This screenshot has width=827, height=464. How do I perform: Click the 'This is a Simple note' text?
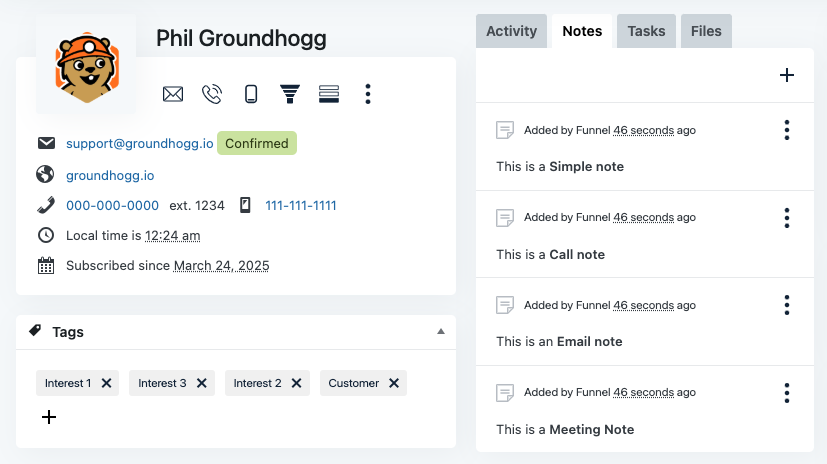click(560, 167)
